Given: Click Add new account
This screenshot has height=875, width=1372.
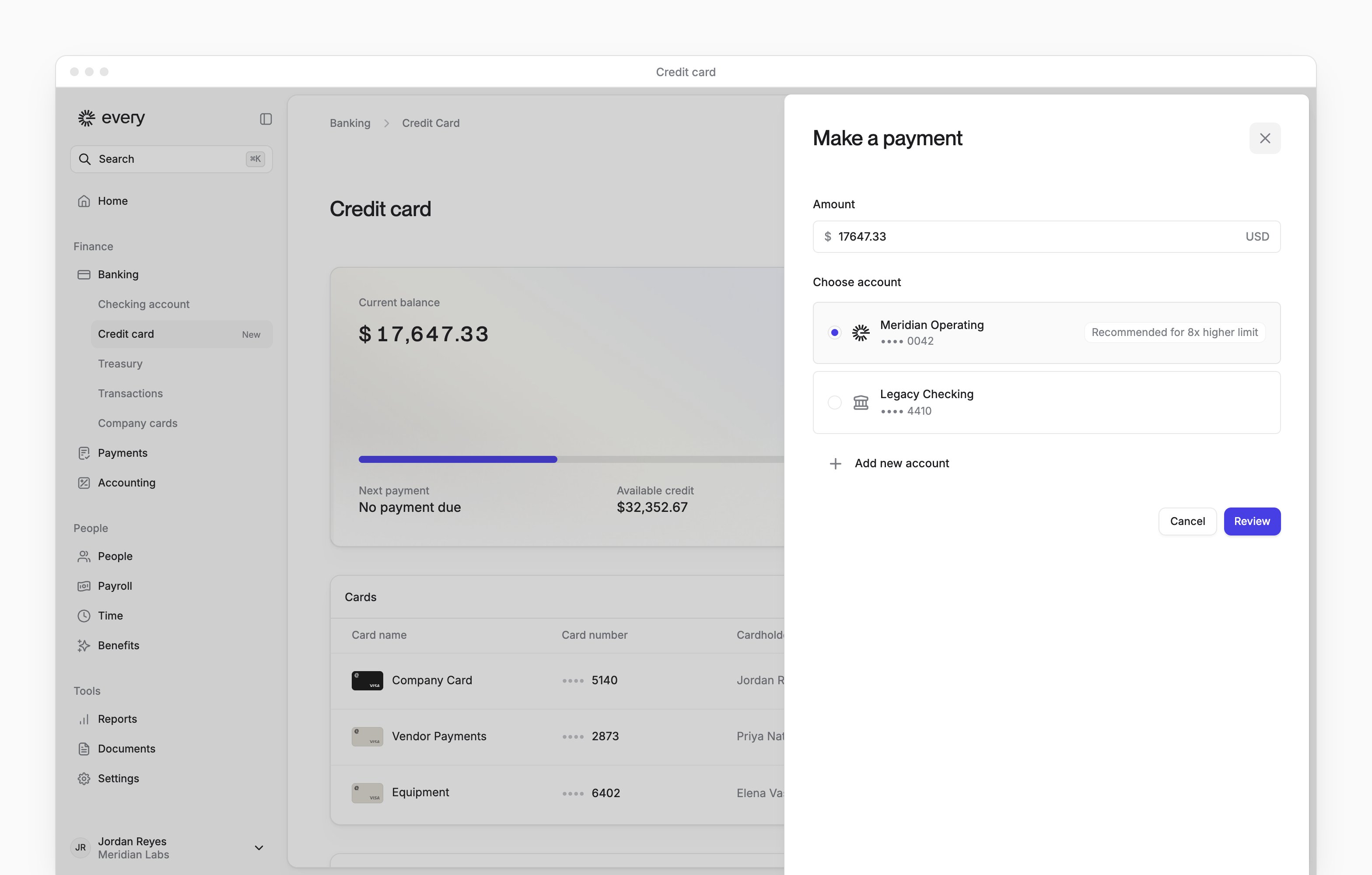Looking at the screenshot, I should click(x=901, y=464).
